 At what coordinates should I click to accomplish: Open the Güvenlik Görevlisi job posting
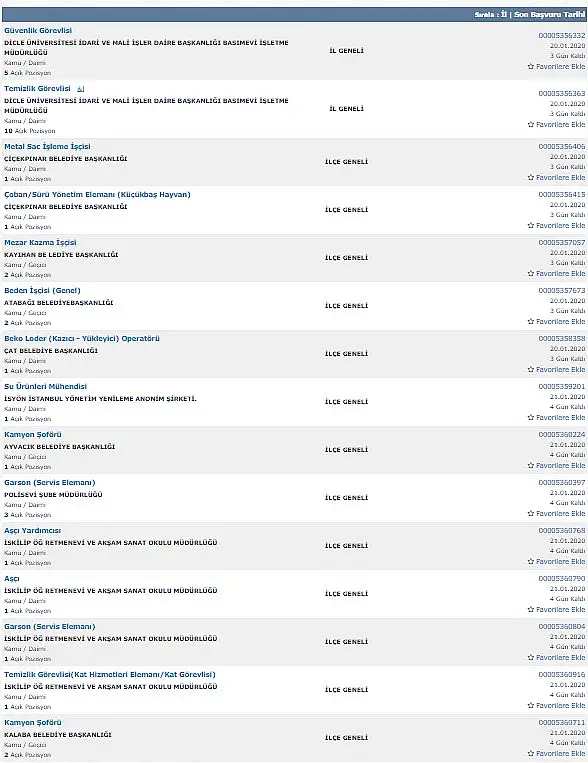[x=38, y=31]
